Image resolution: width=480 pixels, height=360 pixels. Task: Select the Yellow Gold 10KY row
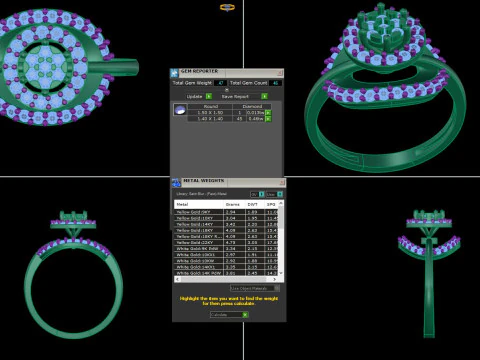(226, 218)
